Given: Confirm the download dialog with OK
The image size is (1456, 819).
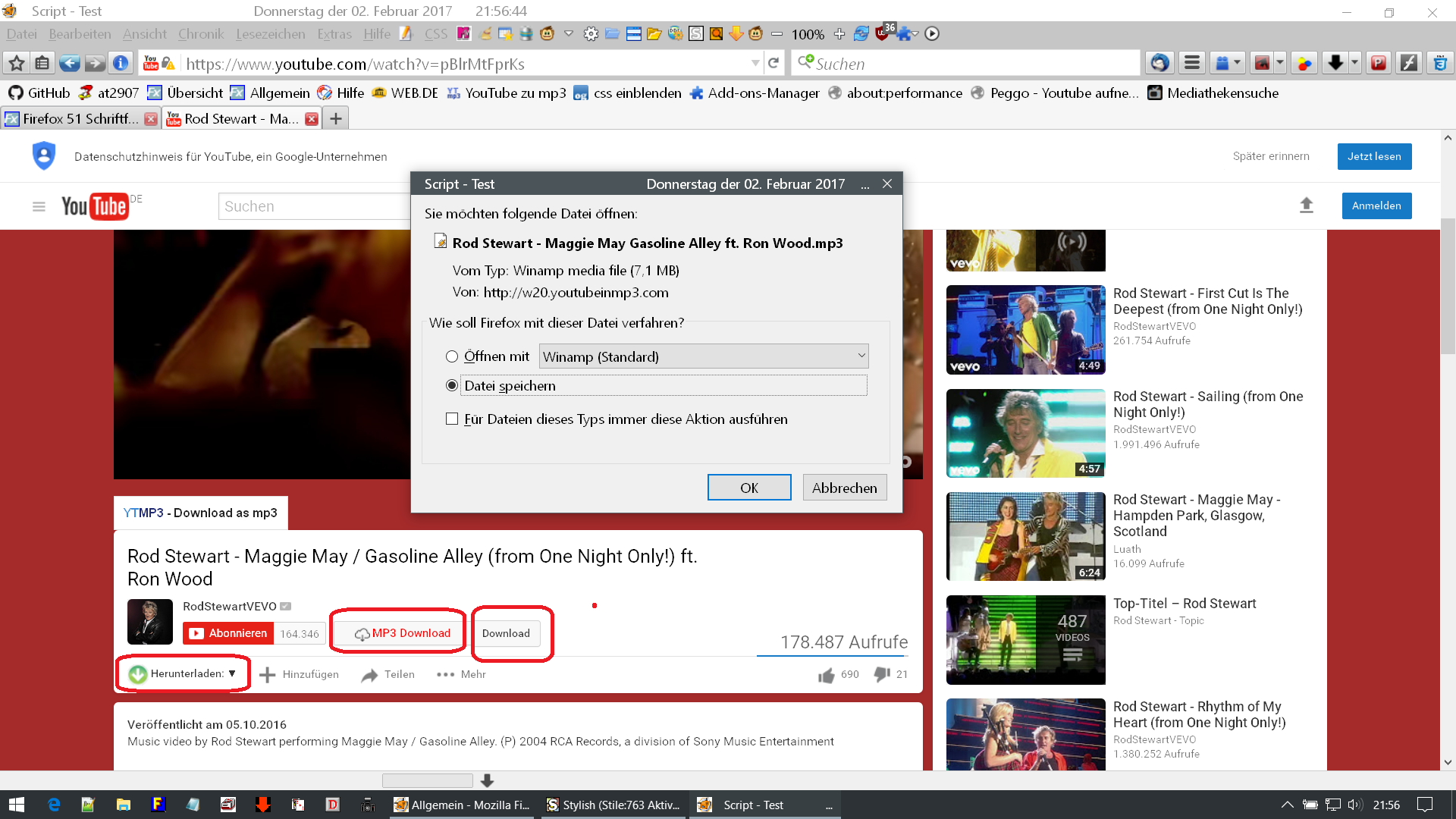Looking at the screenshot, I should click(x=748, y=488).
